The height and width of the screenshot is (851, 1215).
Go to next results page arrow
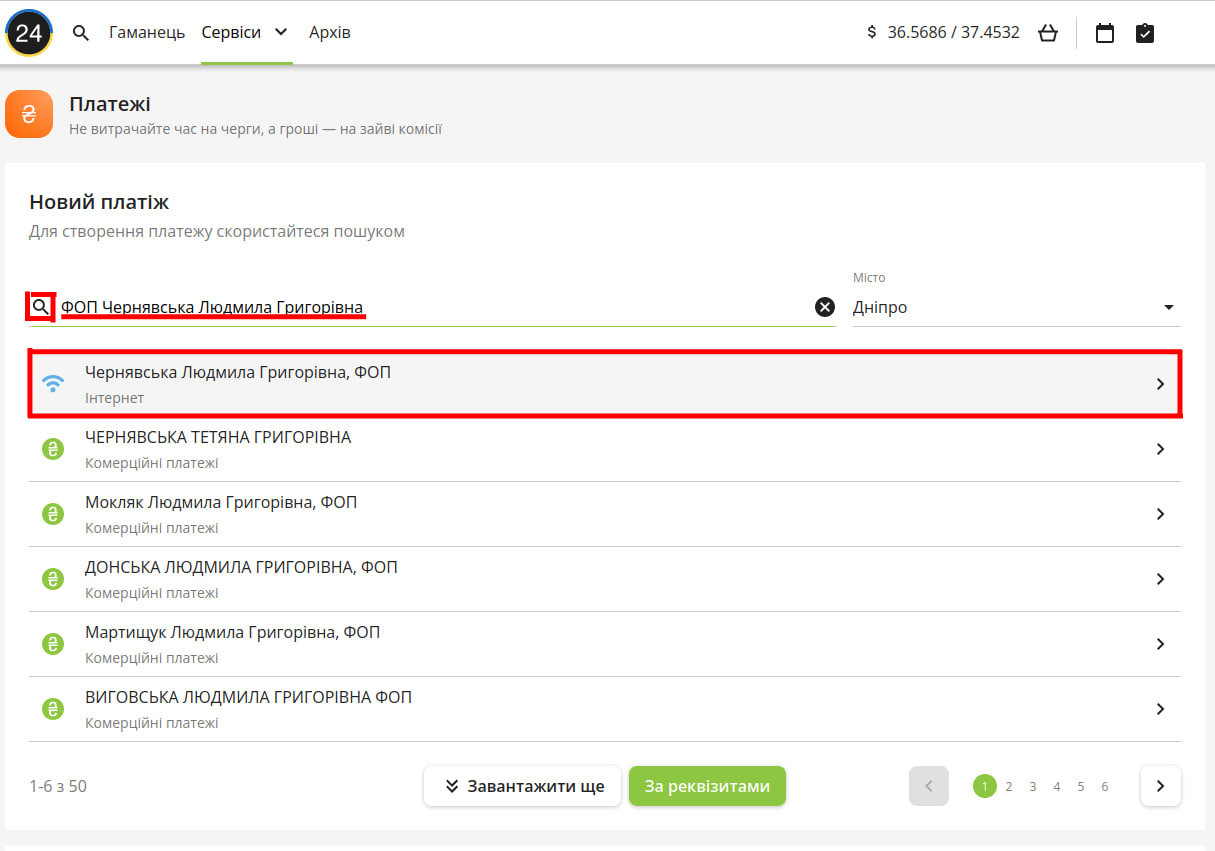coord(1160,786)
